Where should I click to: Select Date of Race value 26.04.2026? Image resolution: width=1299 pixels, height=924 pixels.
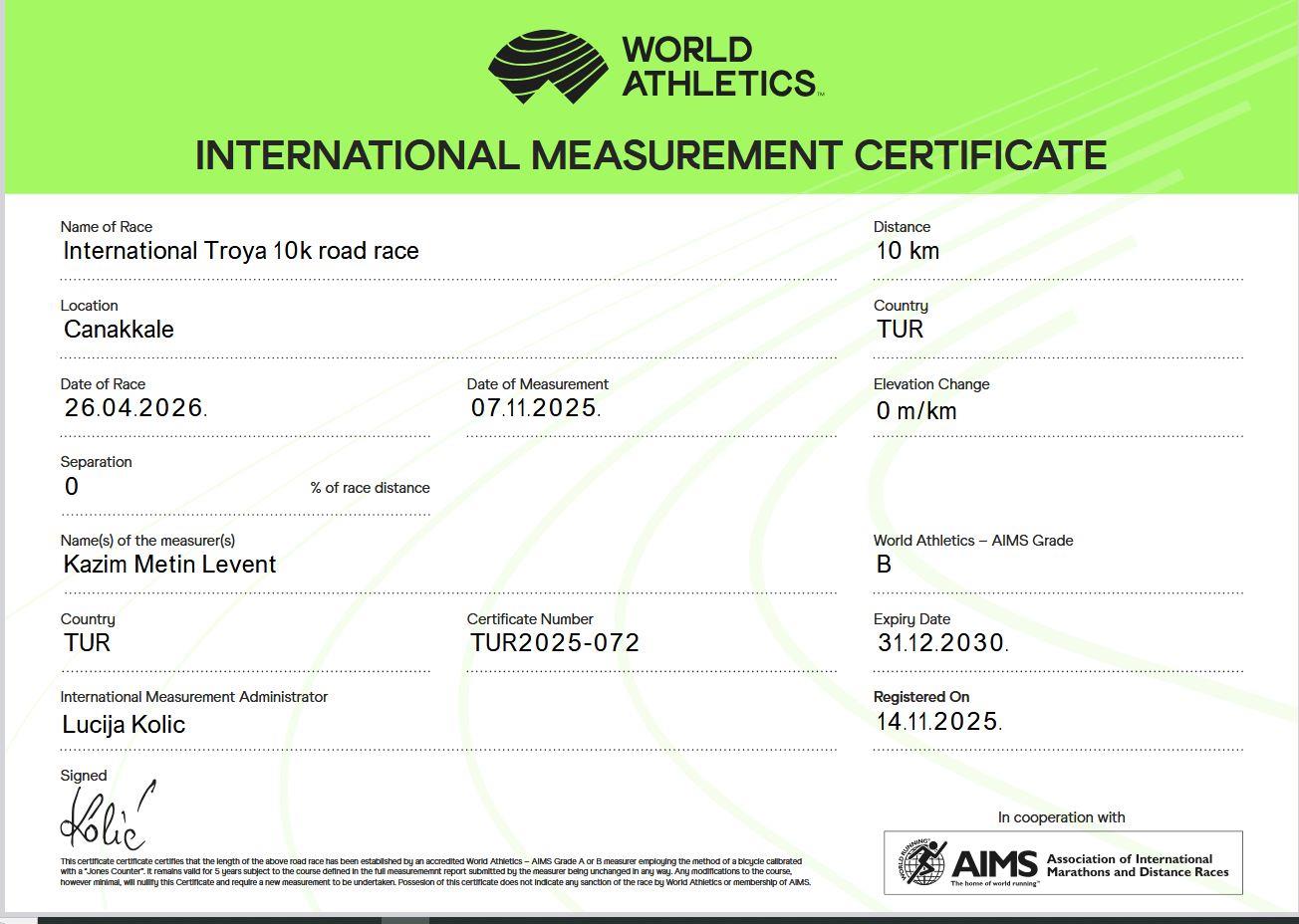[134, 408]
